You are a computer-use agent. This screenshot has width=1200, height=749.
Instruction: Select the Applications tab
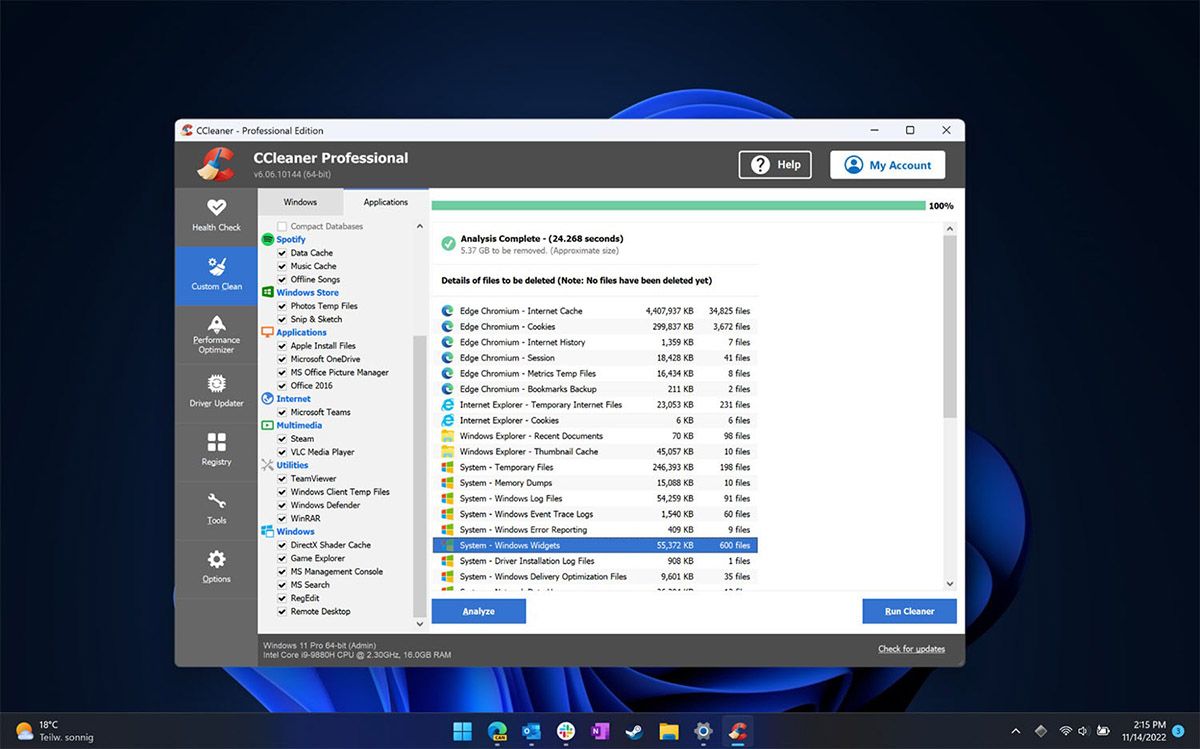[386, 201]
